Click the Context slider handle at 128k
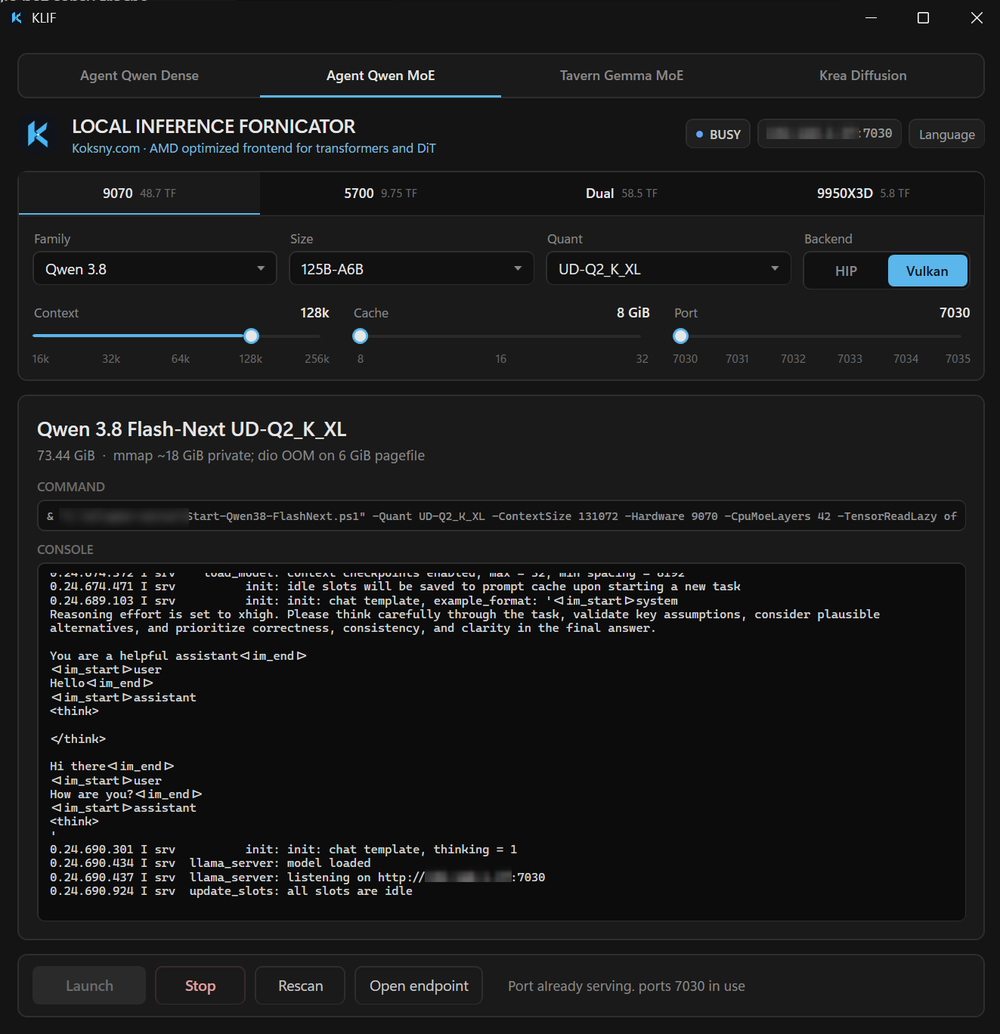This screenshot has height=1034, width=1000. click(251, 336)
